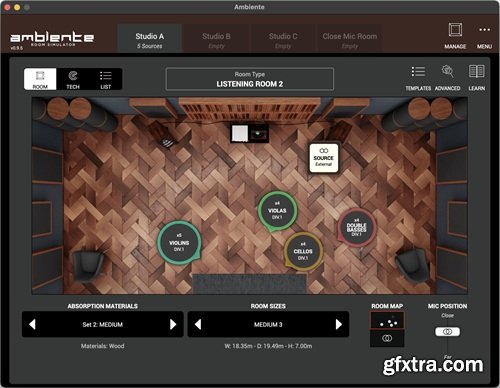Viewport: 500px width, 388px height.
Task: Open the MEDIUM 3 room size selector
Action: pyautogui.click(x=268, y=324)
